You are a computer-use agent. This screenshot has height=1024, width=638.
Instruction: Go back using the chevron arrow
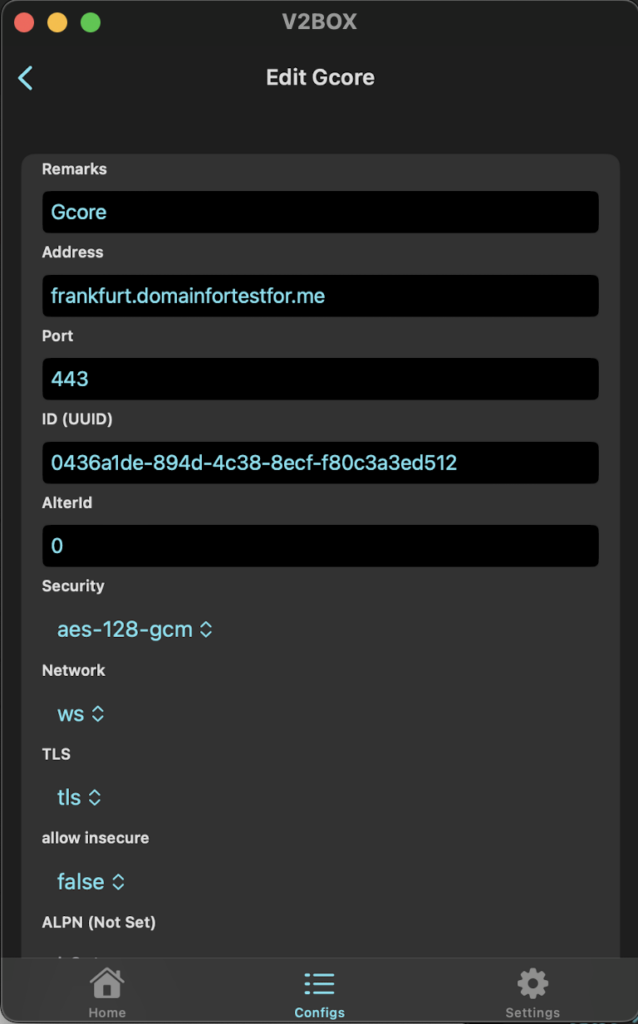(25, 78)
